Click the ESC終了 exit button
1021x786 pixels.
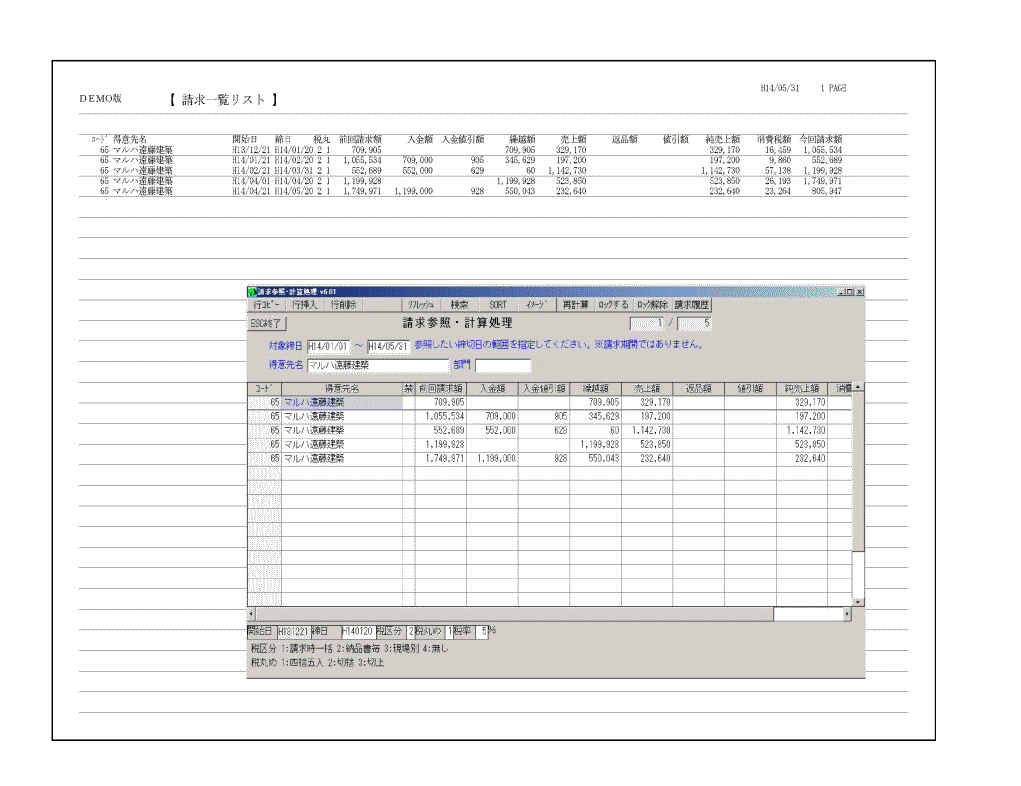pyautogui.click(x=266, y=323)
